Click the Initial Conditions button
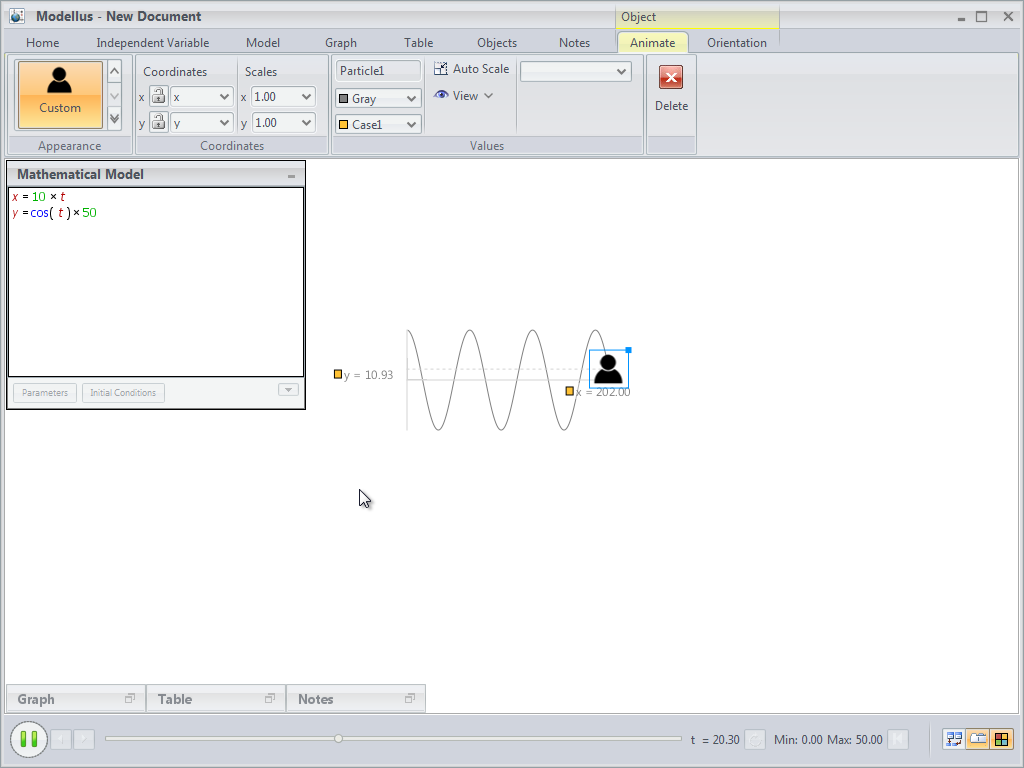Screen dimensions: 1024x768 point(123,392)
